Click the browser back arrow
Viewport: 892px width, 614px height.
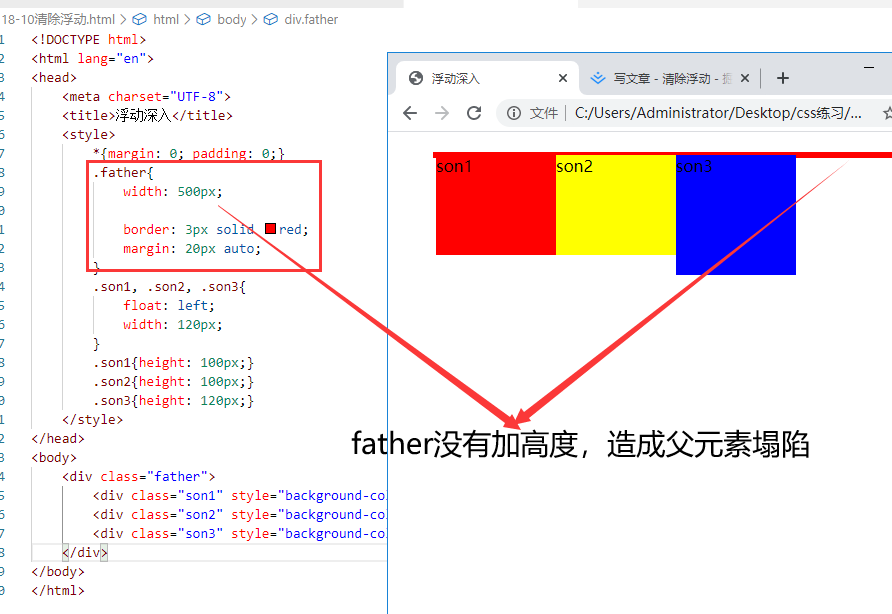(410, 113)
